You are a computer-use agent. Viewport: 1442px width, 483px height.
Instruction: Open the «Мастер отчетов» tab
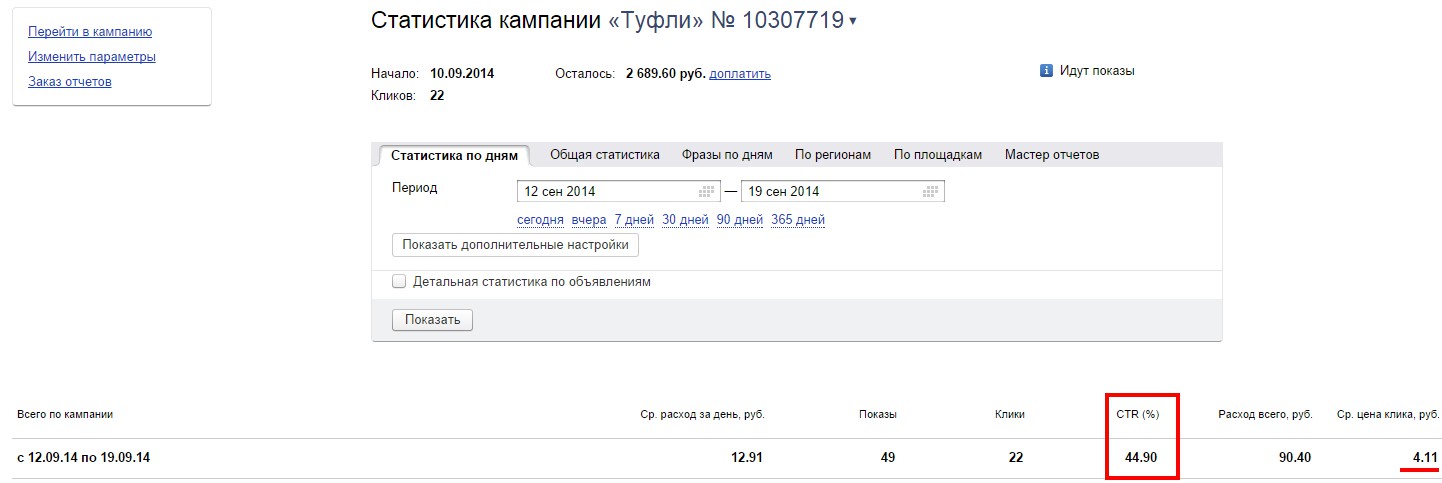1051,155
